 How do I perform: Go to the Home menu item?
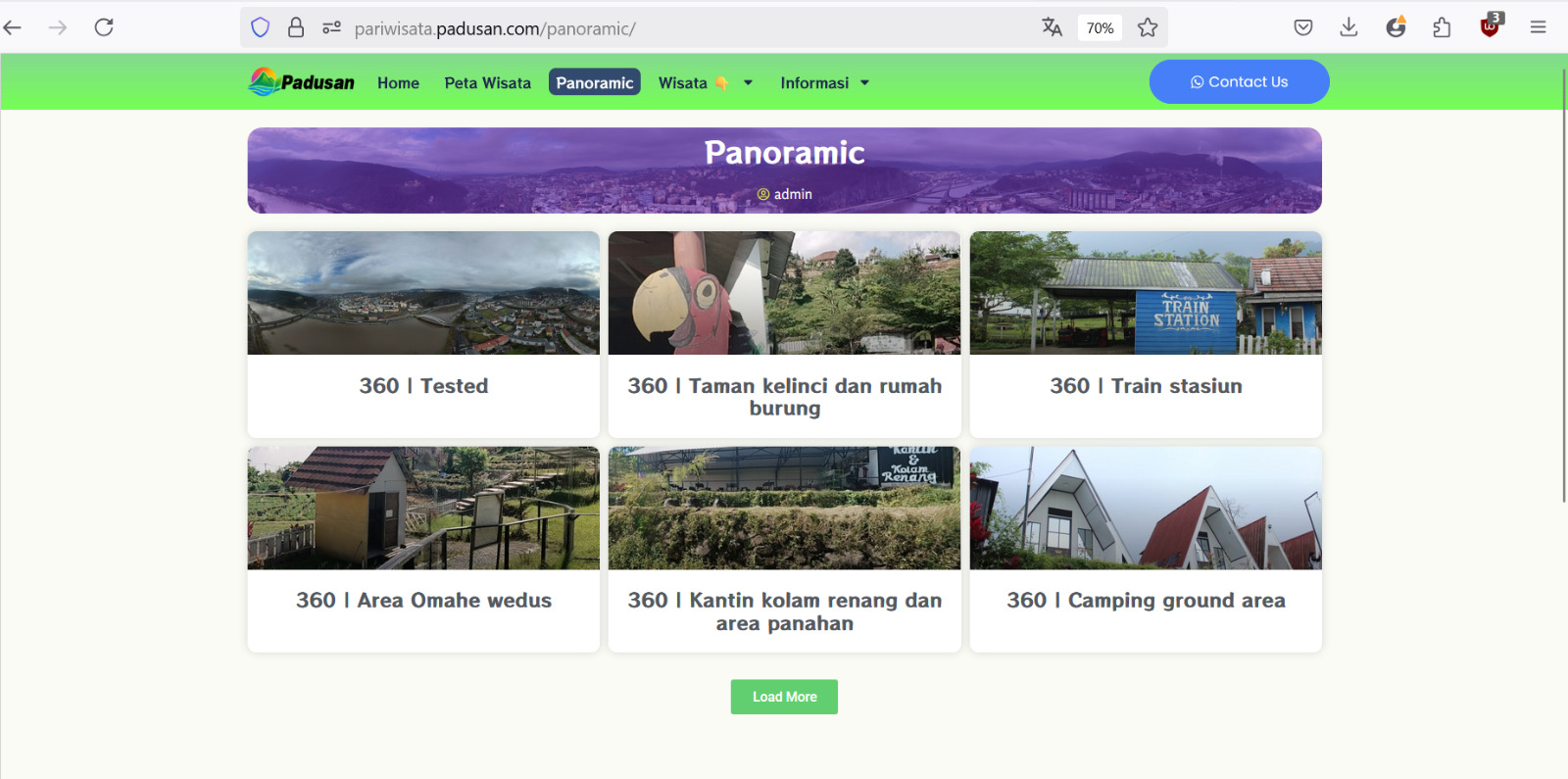[398, 83]
